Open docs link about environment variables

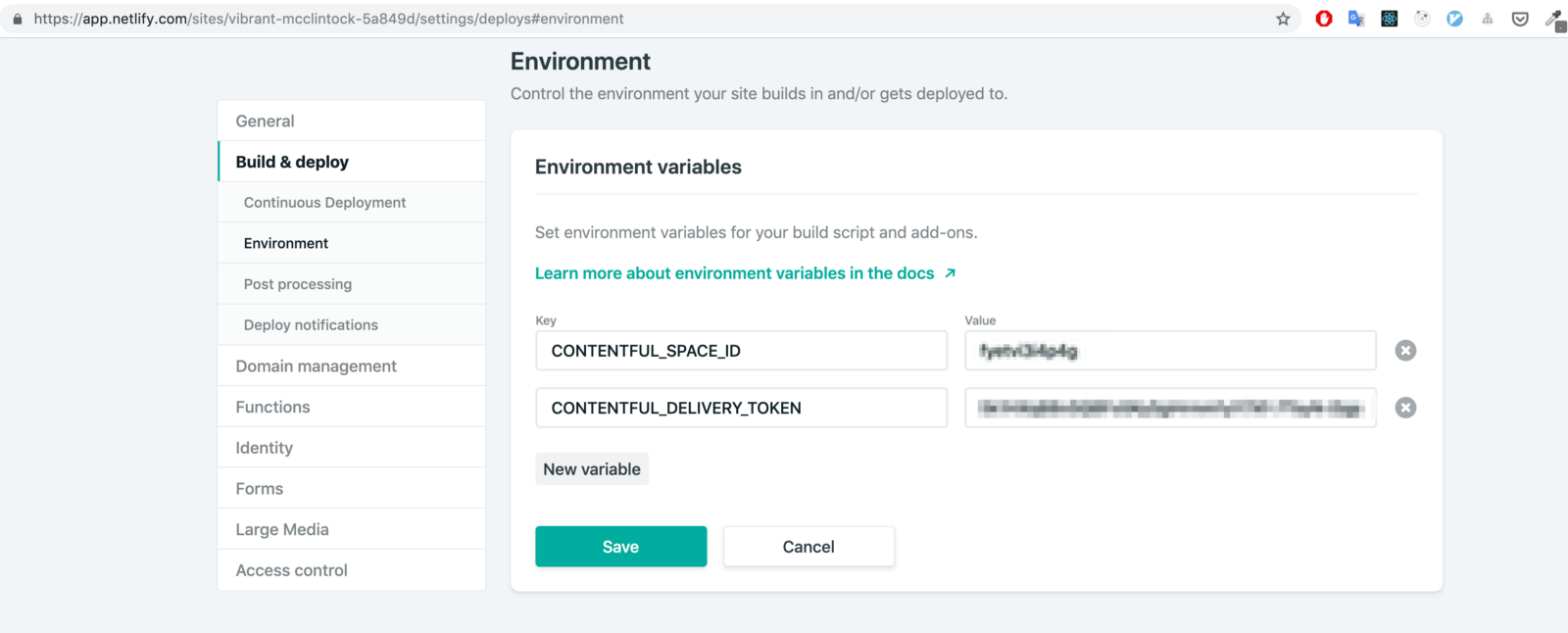click(x=745, y=273)
